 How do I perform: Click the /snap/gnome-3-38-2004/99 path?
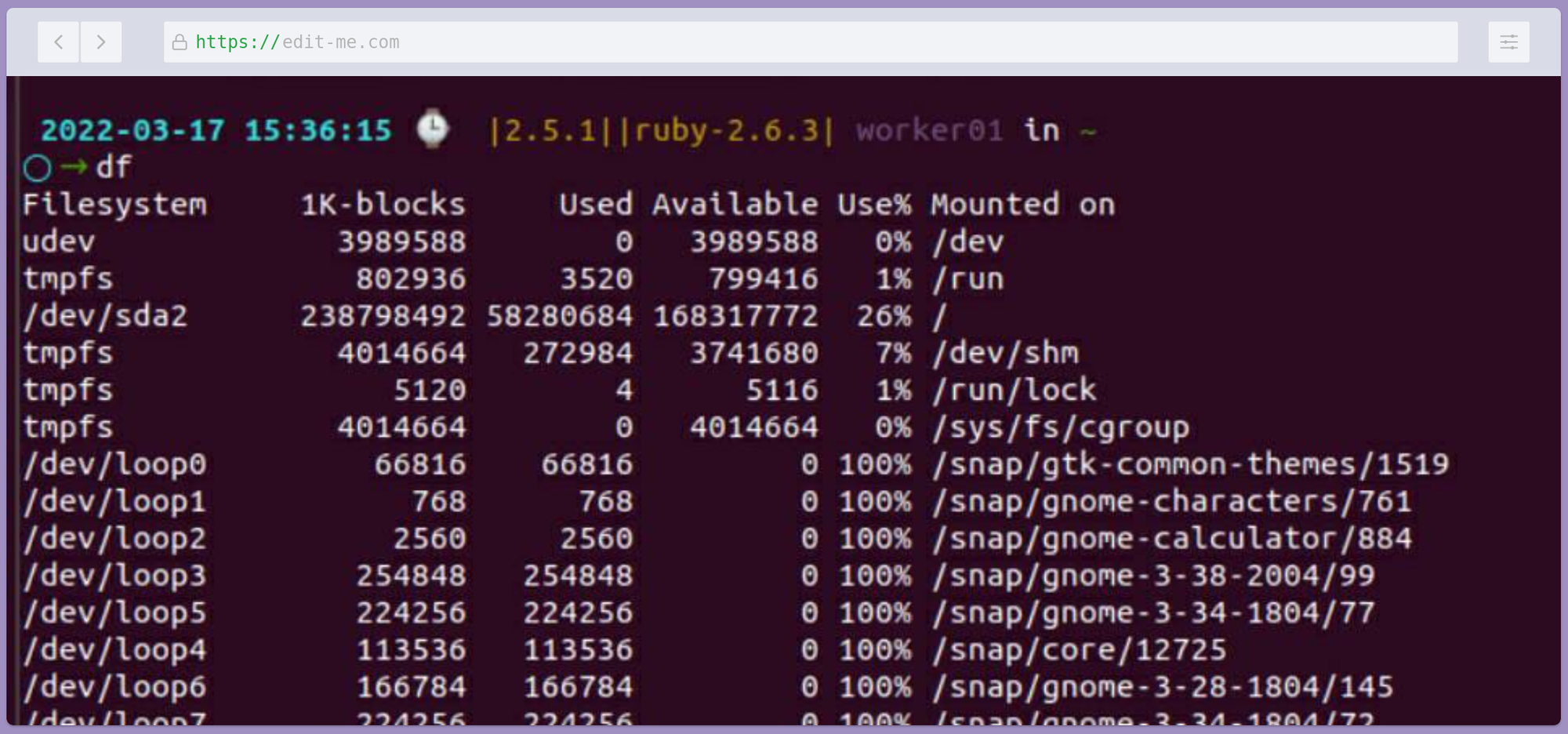(1153, 576)
